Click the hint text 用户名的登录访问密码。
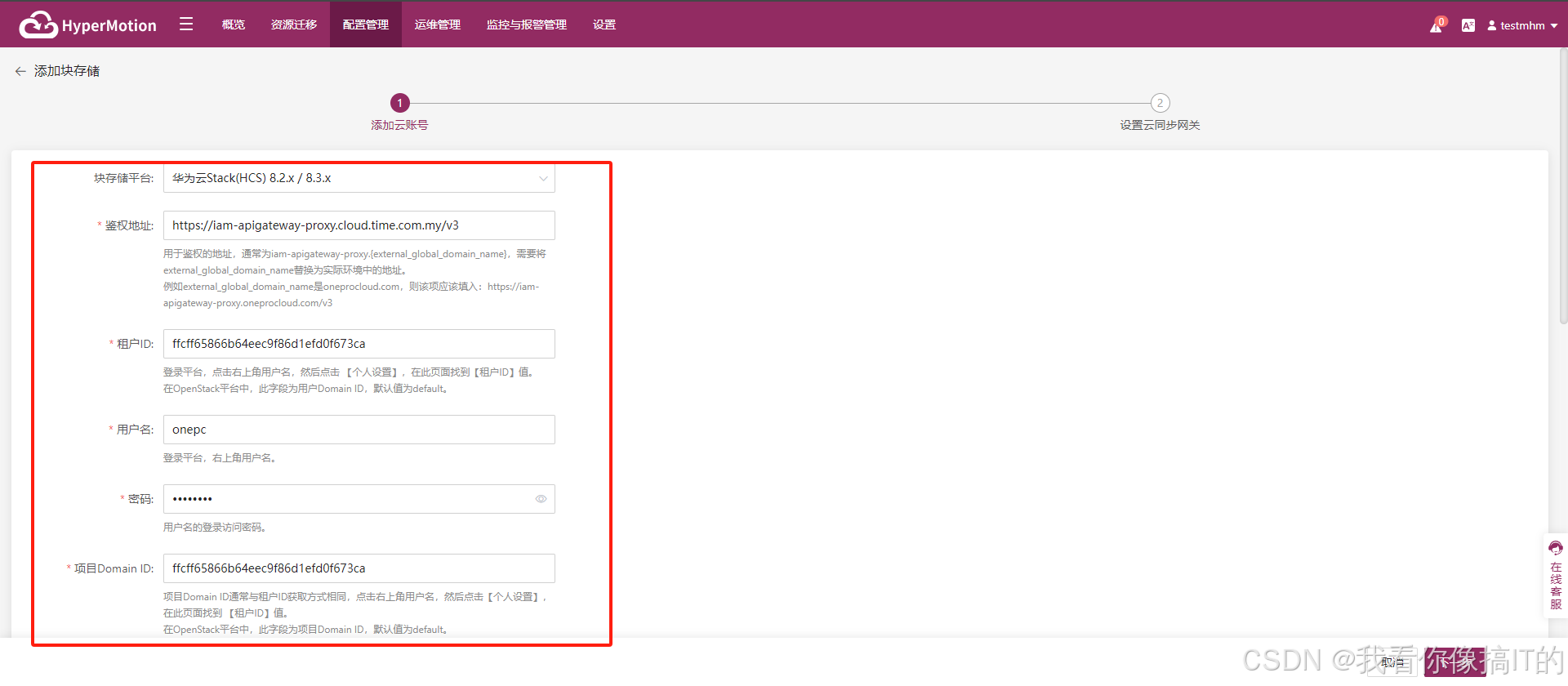Viewport: 1568px width, 686px height. (216, 528)
